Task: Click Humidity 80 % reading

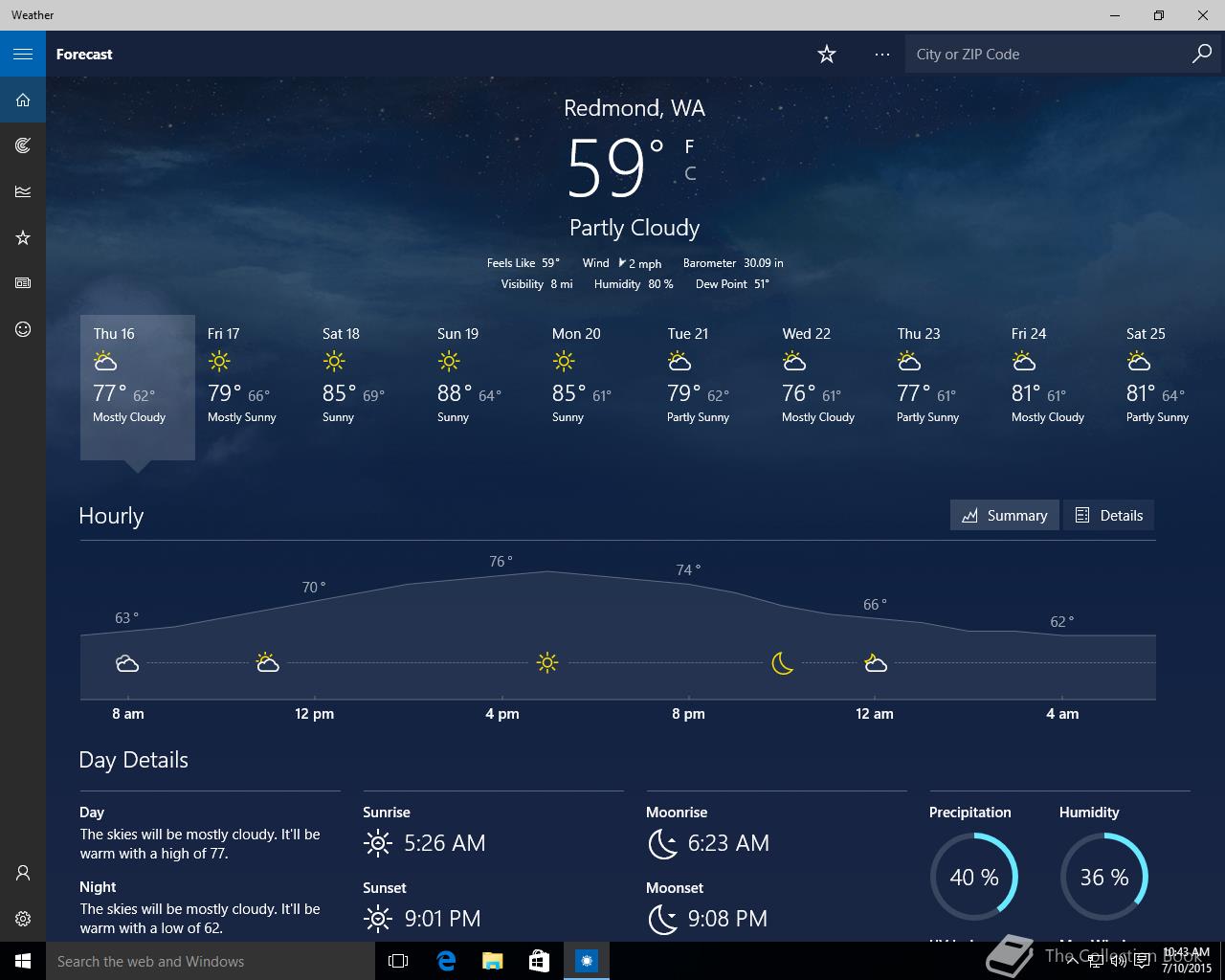Action: [x=634, y=284]
